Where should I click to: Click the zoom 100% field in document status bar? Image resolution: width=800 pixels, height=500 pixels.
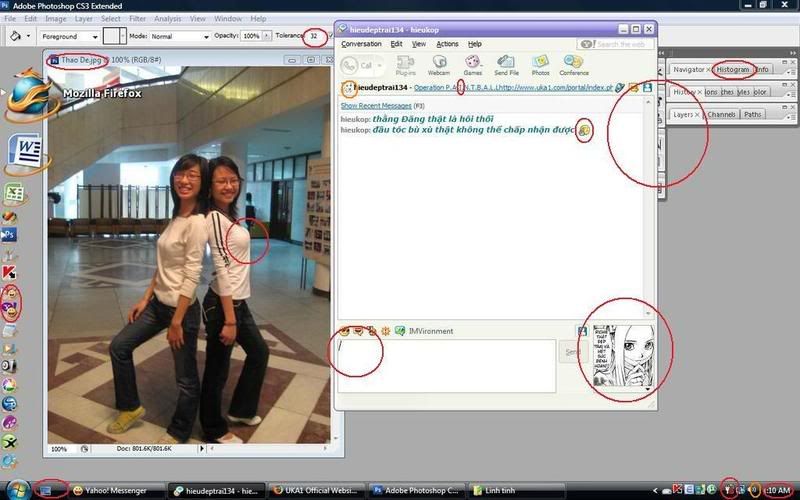click(x=60, y=449)
